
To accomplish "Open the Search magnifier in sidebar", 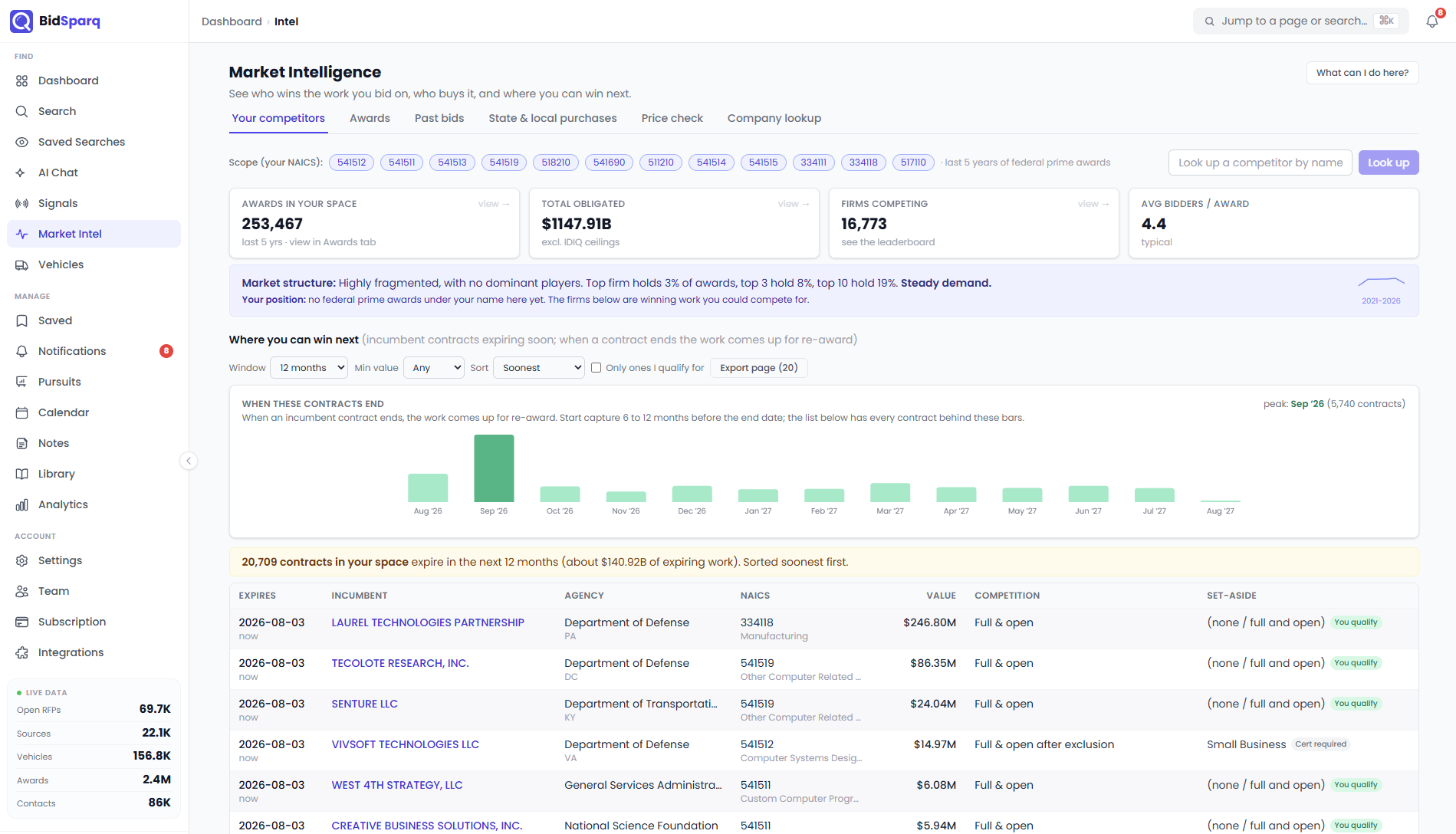I will tap(21, 111).
